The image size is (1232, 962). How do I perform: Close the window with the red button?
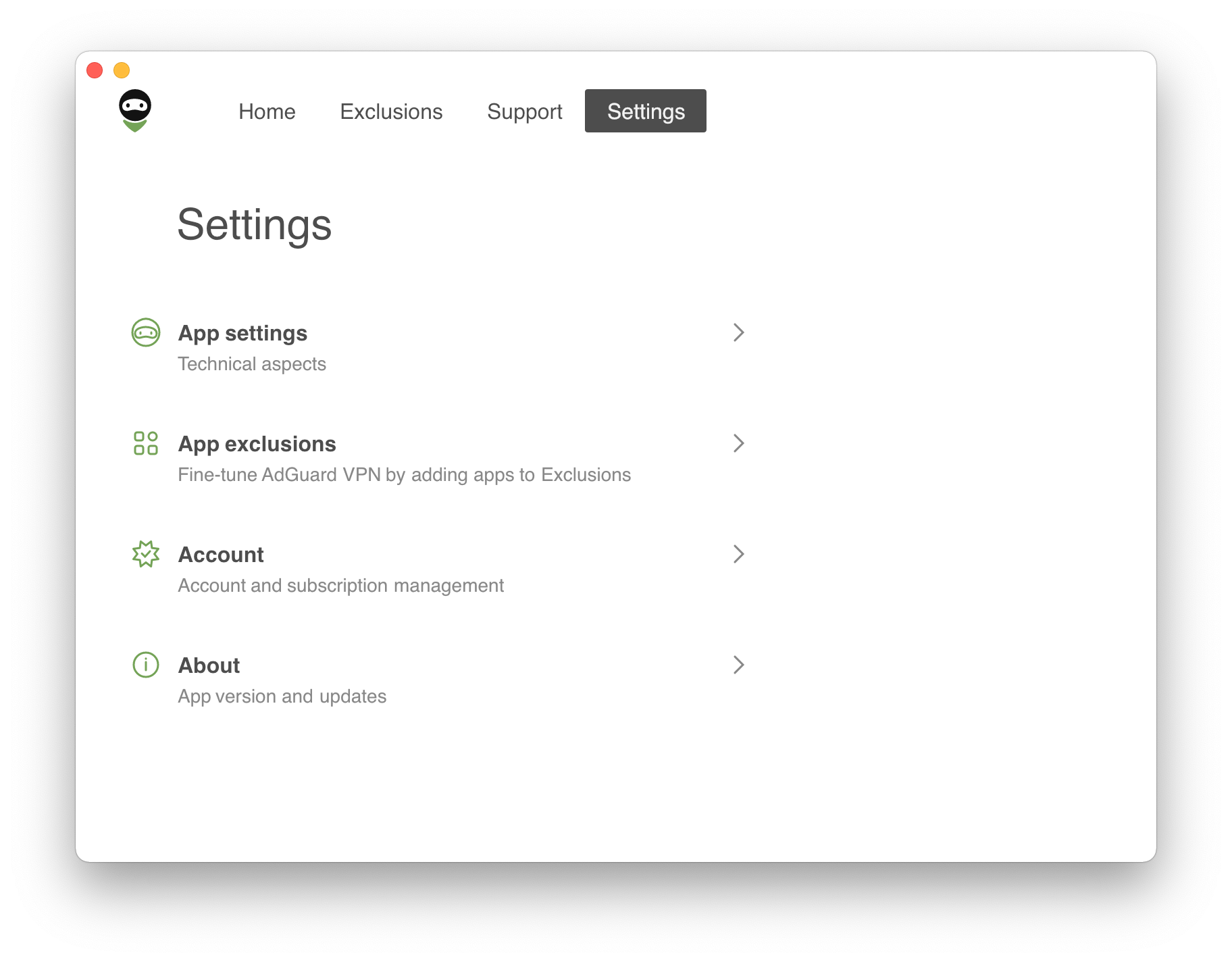click(x=95, y=70)
